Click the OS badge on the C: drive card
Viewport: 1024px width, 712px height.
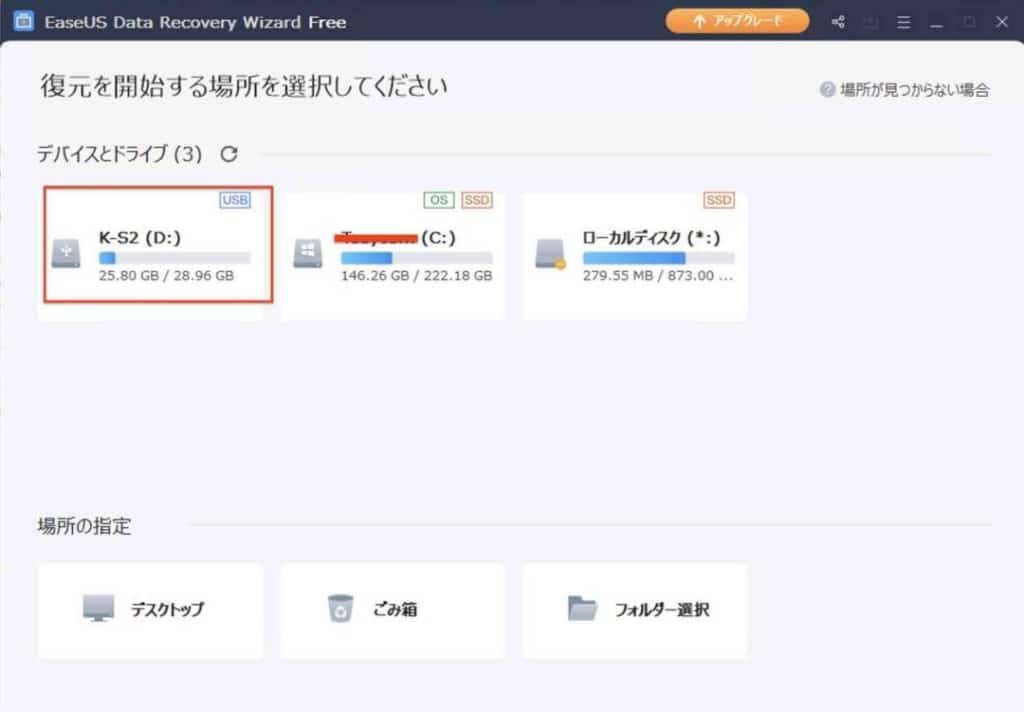point(438,200)
